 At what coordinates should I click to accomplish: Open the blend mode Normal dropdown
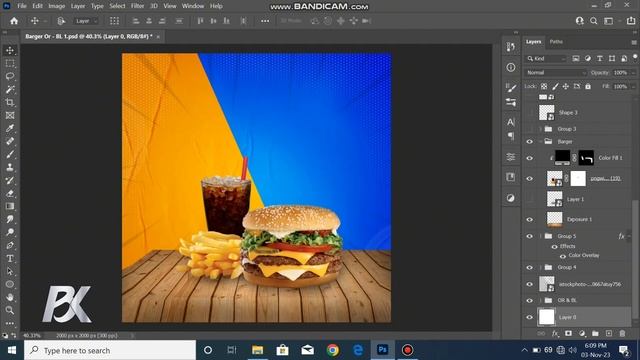click(x=556, y=73)
